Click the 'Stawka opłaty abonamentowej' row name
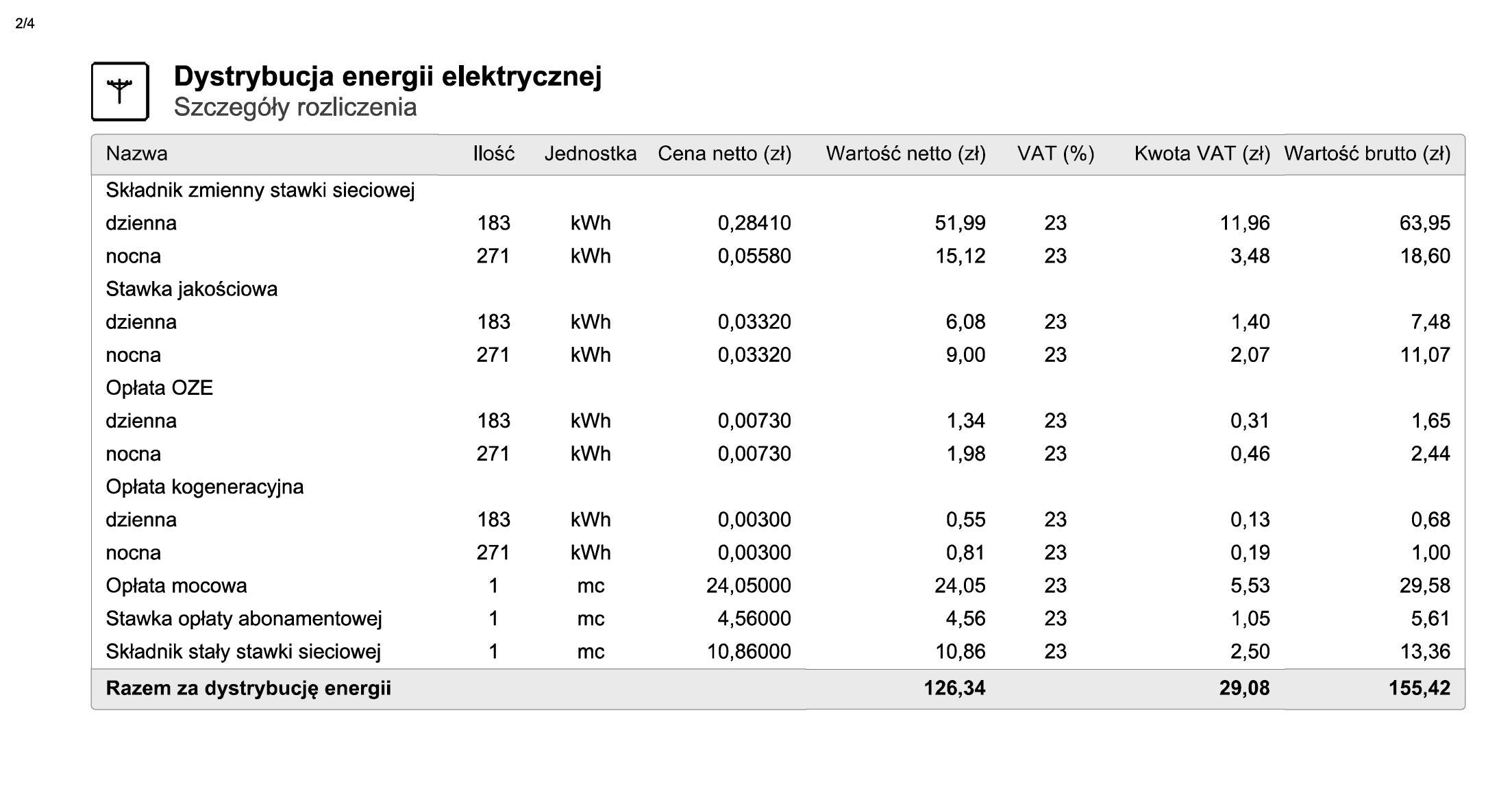Viewport: 1512px width, 789px height. pyautogui.click(x=244, y=618)
